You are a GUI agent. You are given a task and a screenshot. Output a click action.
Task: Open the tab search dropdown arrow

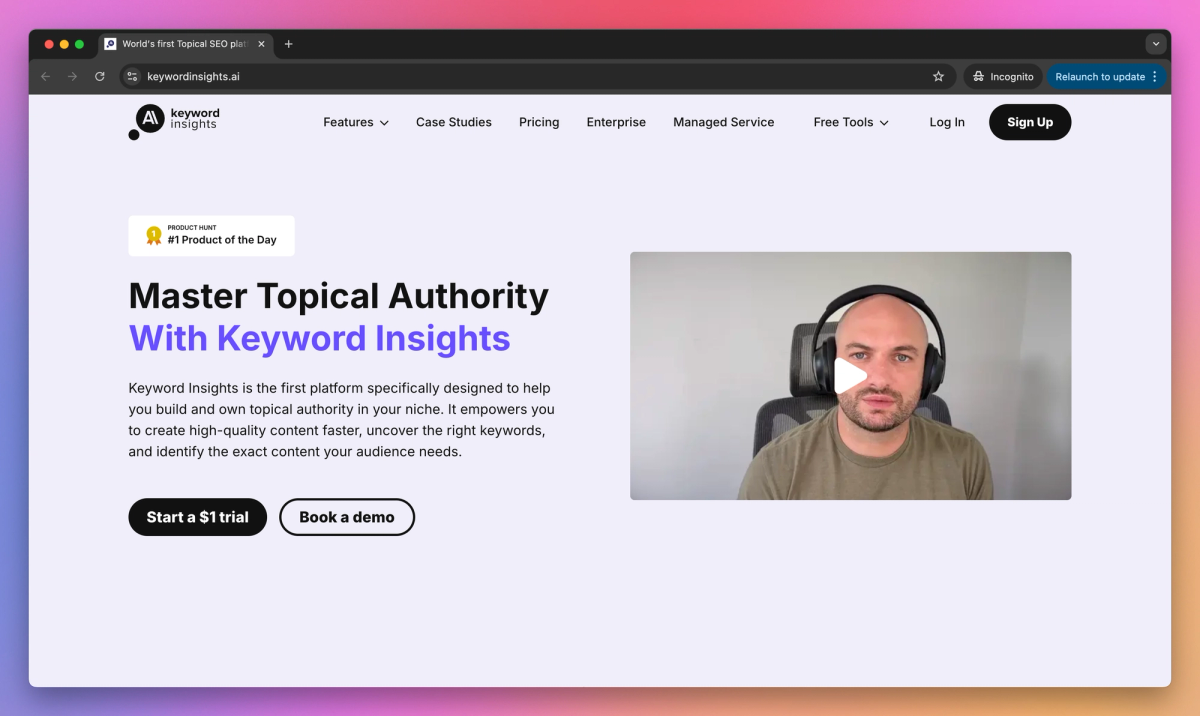pyautogui.click(x=1156, y=44)
